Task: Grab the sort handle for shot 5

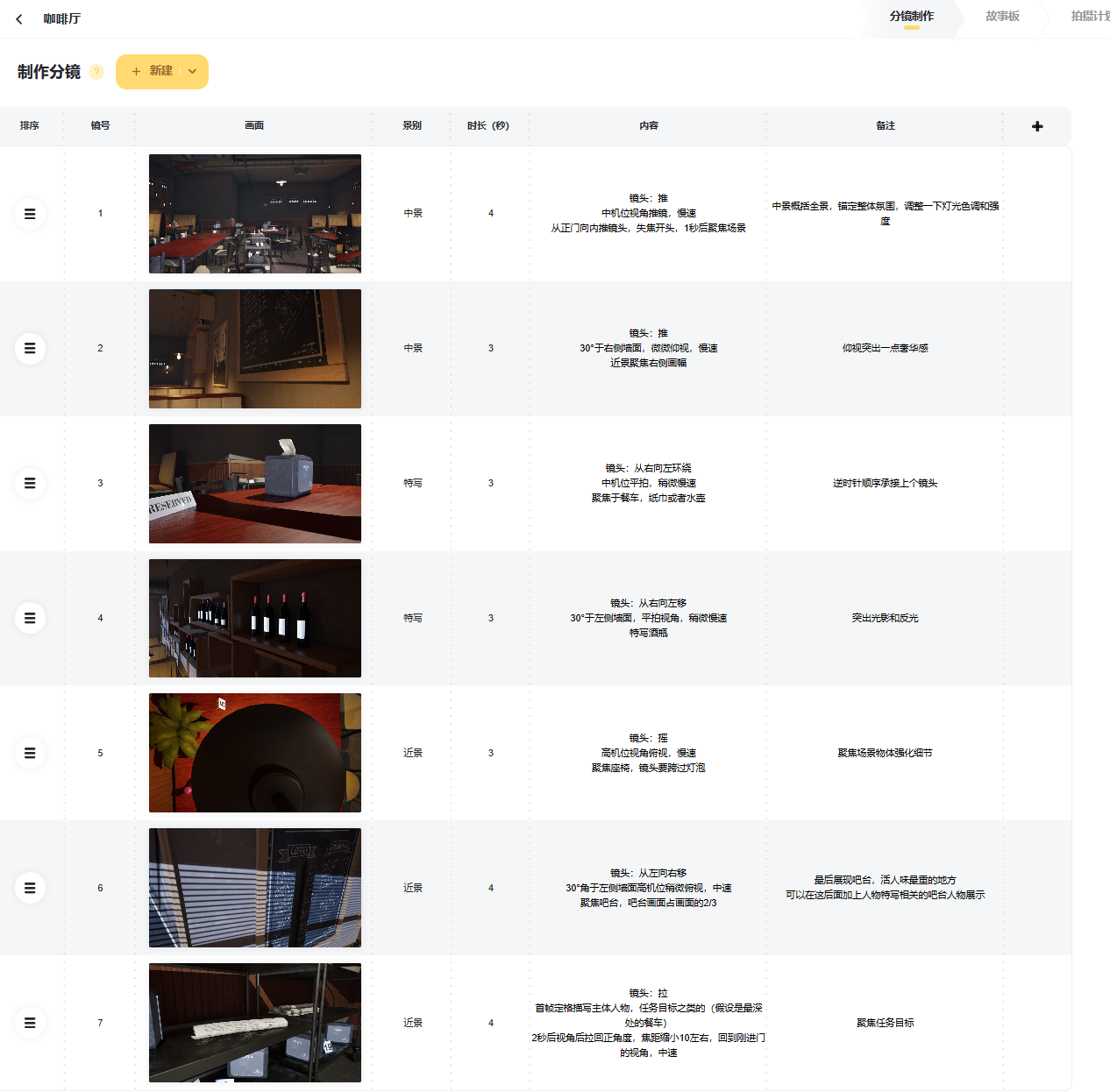Action: click(30, 754)
